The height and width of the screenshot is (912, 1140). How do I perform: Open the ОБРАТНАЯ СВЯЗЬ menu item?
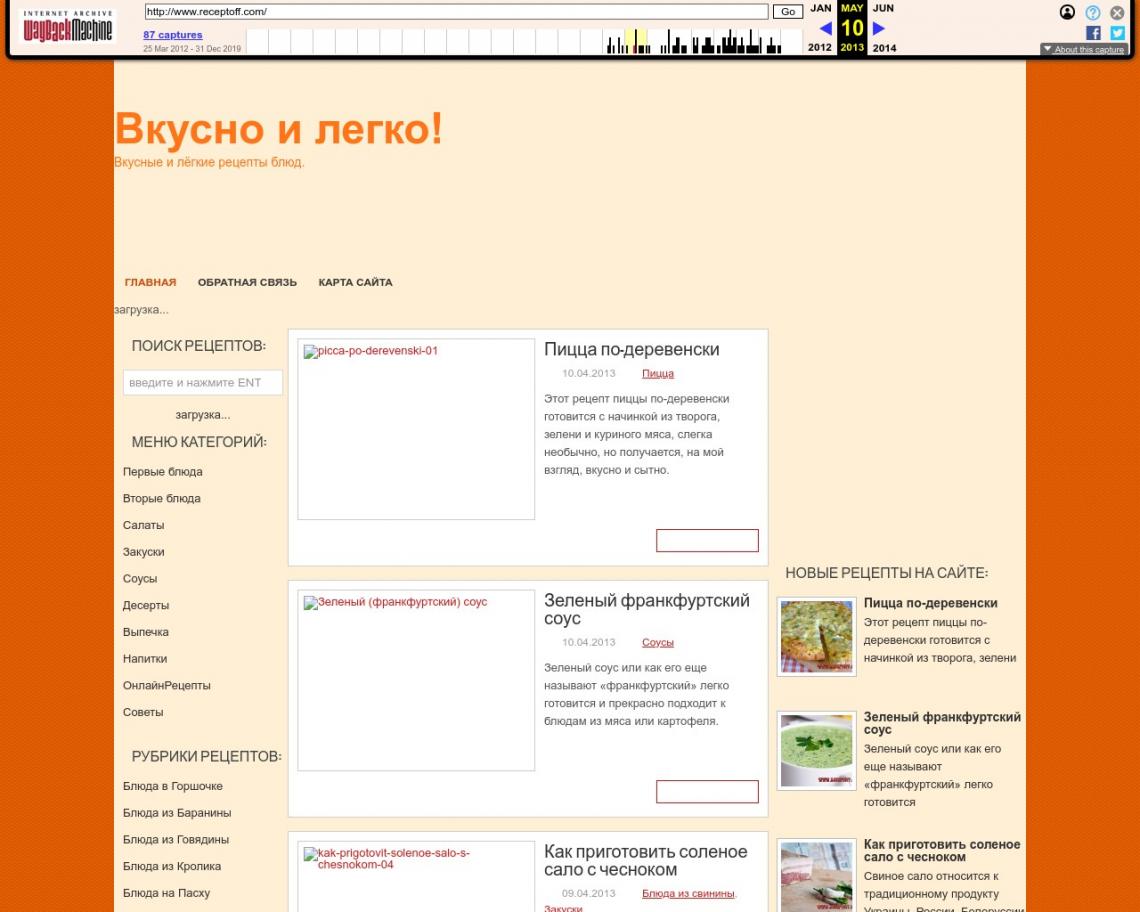[247, 282]
